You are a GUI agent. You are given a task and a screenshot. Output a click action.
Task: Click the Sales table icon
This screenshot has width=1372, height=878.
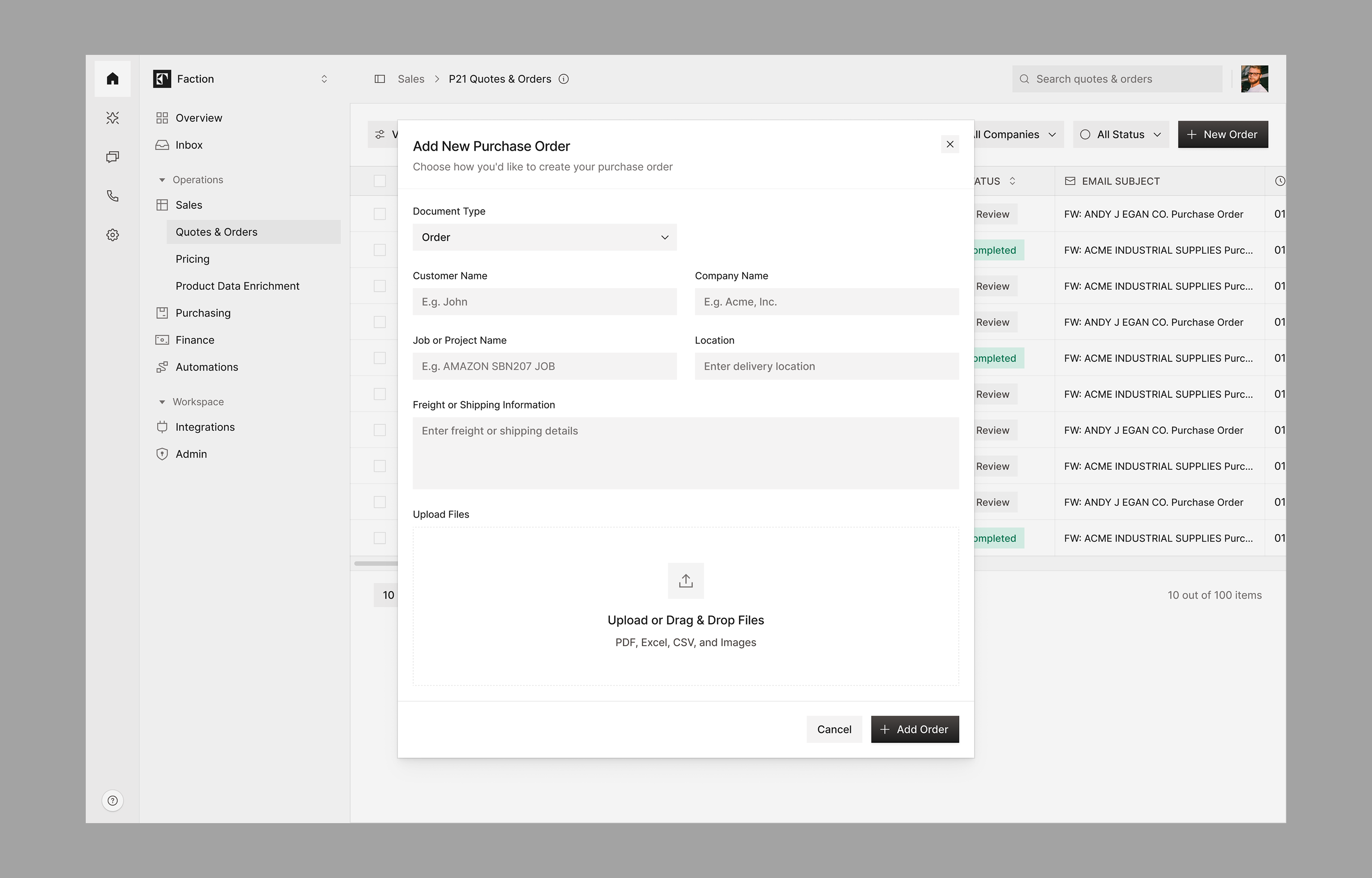click(x=162, y=204)
